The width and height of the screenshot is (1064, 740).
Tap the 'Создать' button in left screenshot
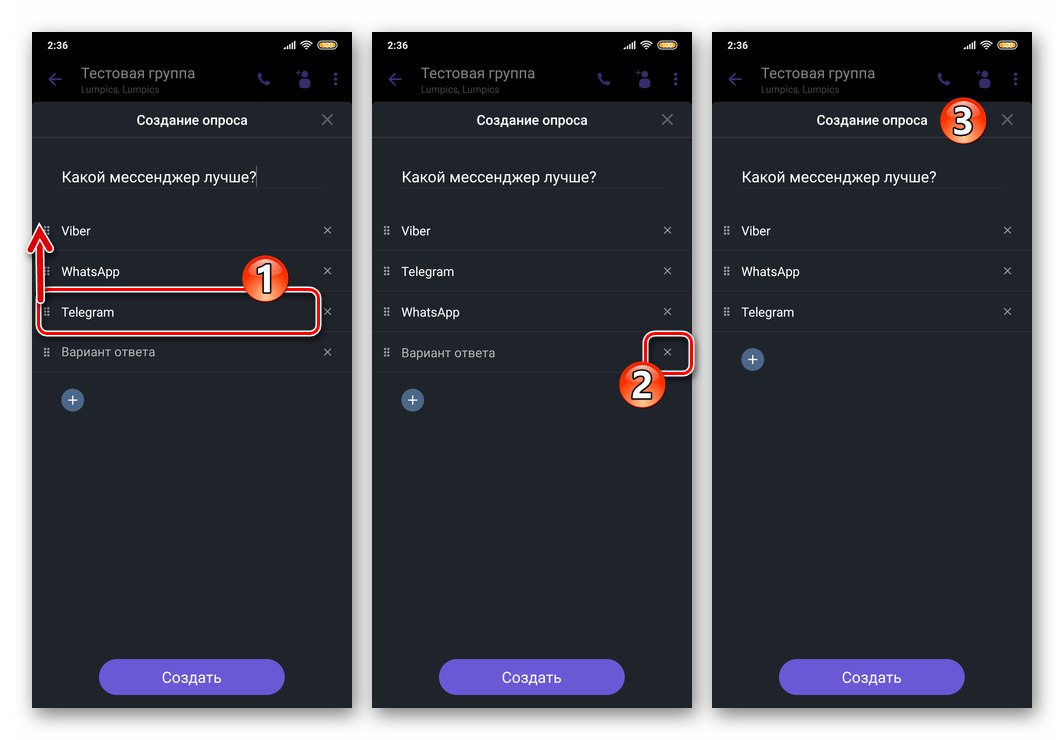click(x=191, y=677)
